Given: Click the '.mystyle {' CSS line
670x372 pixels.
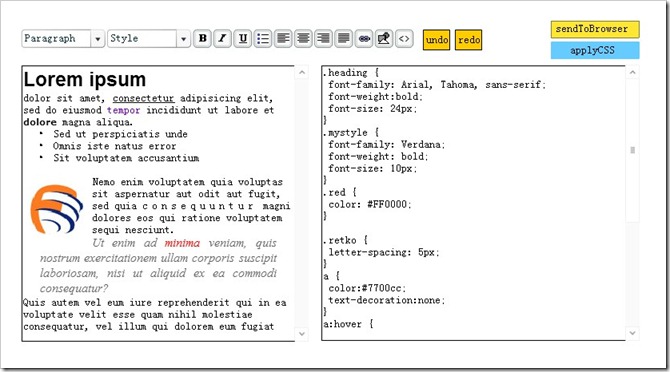Looking at the screenshot, I should pos(351,132).
